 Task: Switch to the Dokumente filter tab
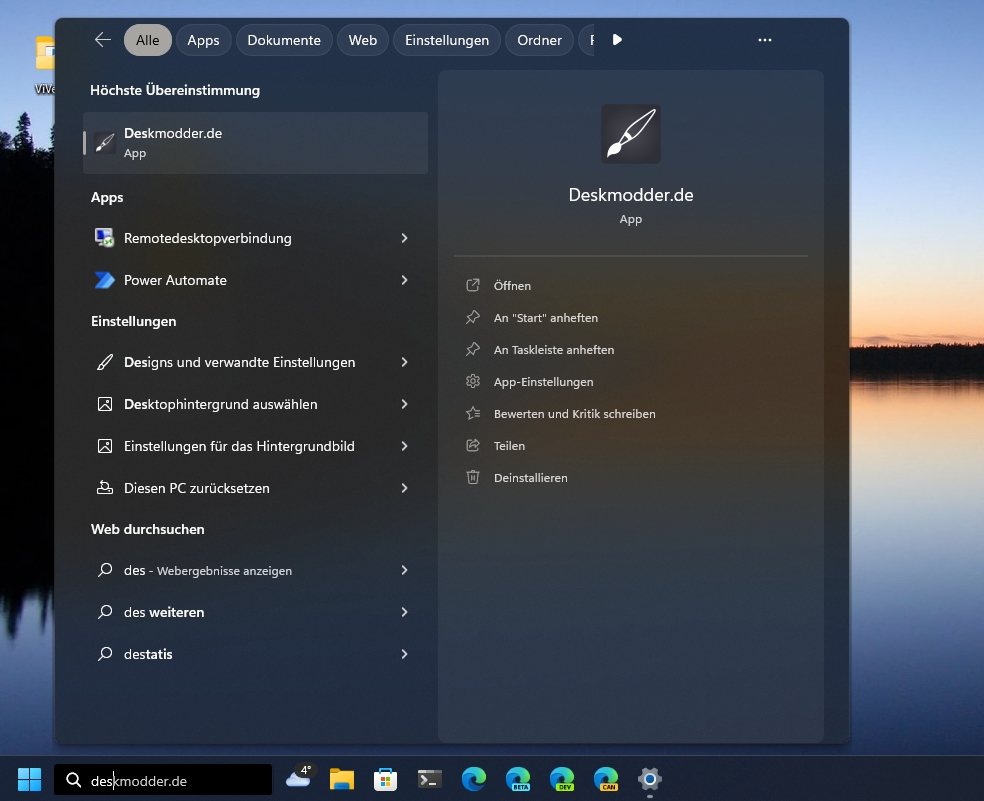284,40
